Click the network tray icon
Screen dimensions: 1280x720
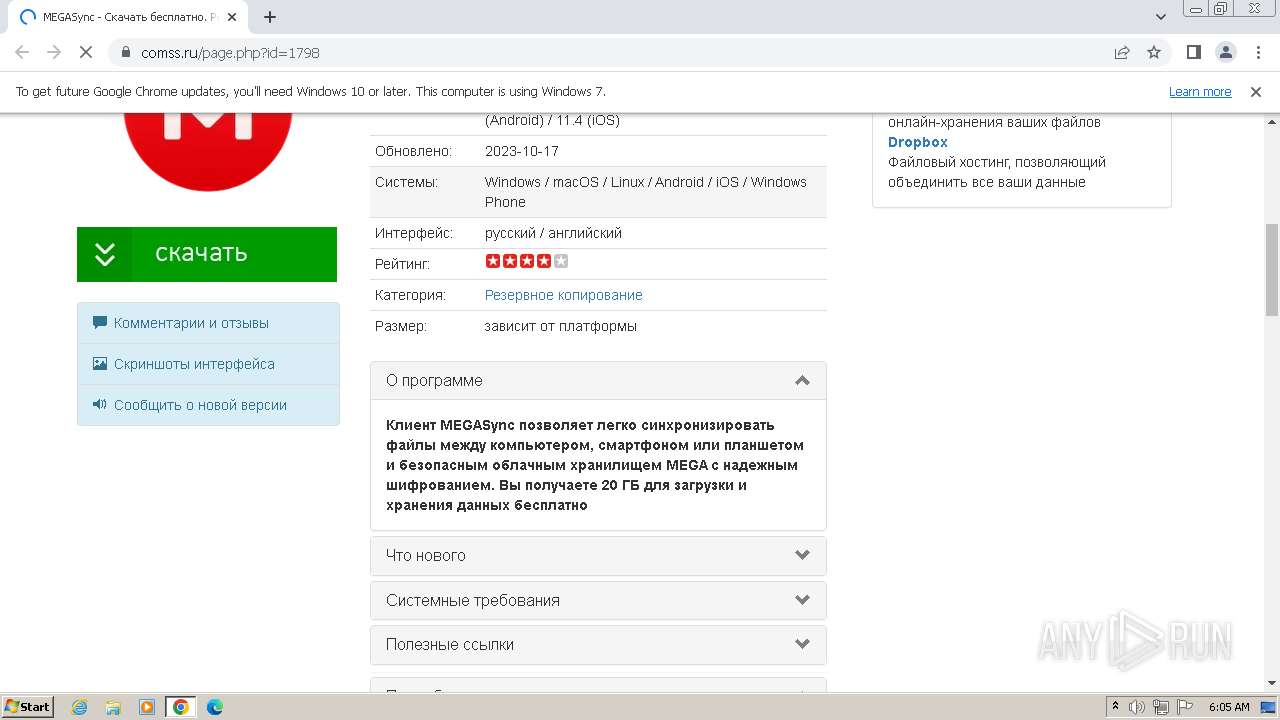pyautogui.click(x=1161, y=707)
